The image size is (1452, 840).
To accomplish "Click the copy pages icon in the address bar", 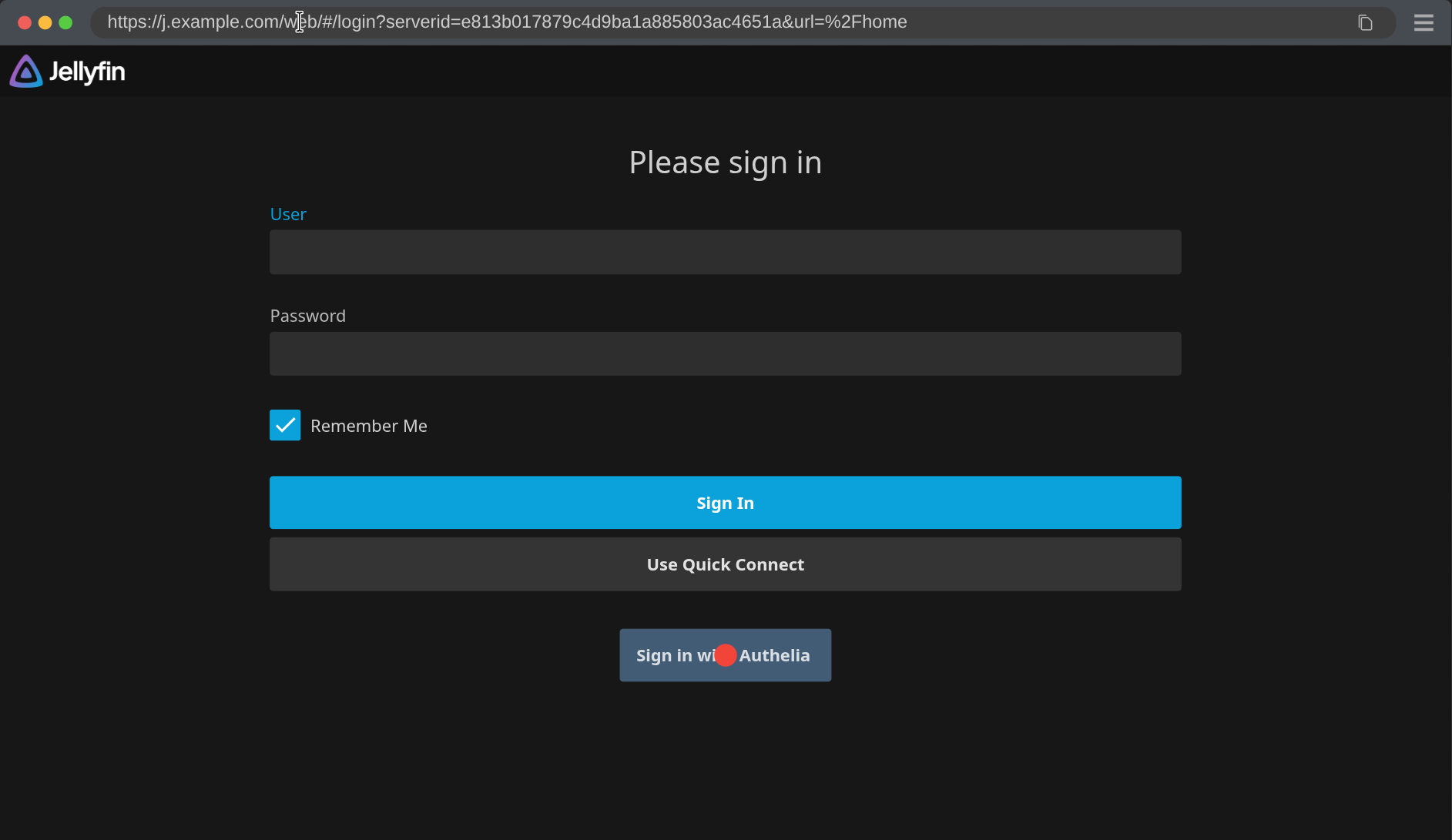I will (x=1365, y=22).
